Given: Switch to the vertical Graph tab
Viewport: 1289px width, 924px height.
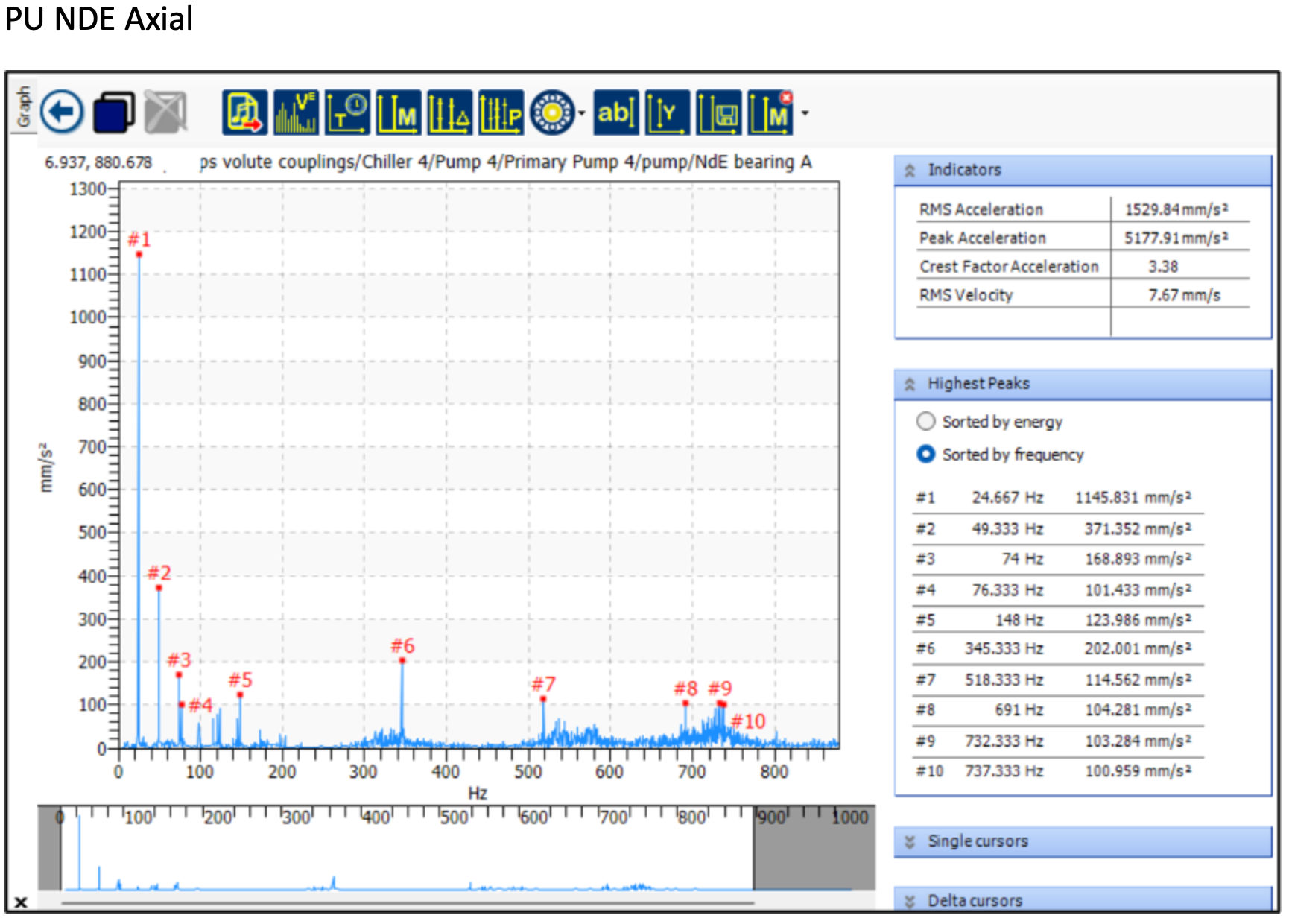Looking at the screenshot, I should (24, 107).
